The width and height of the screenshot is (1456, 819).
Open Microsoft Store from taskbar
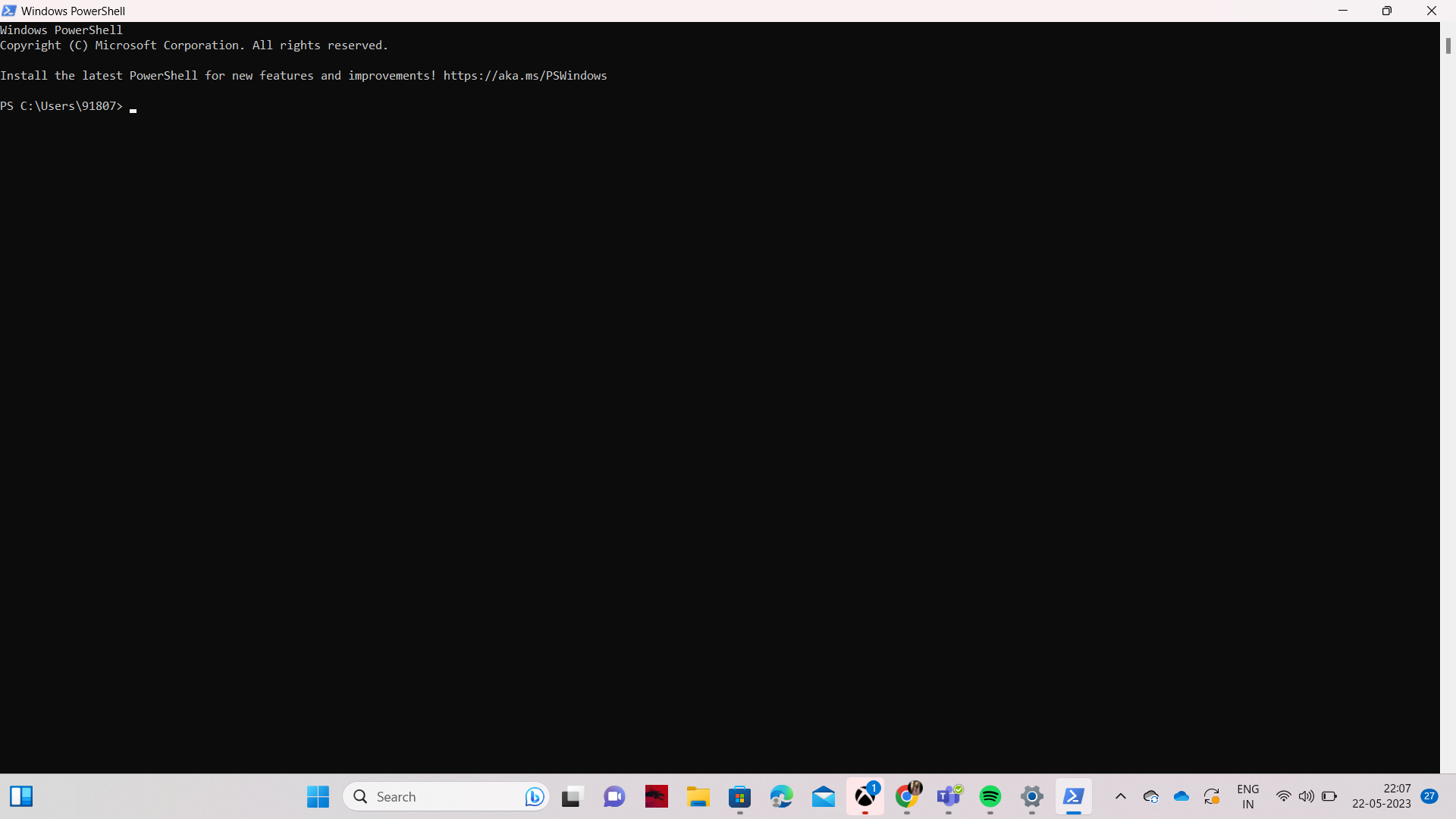[739, 796]
